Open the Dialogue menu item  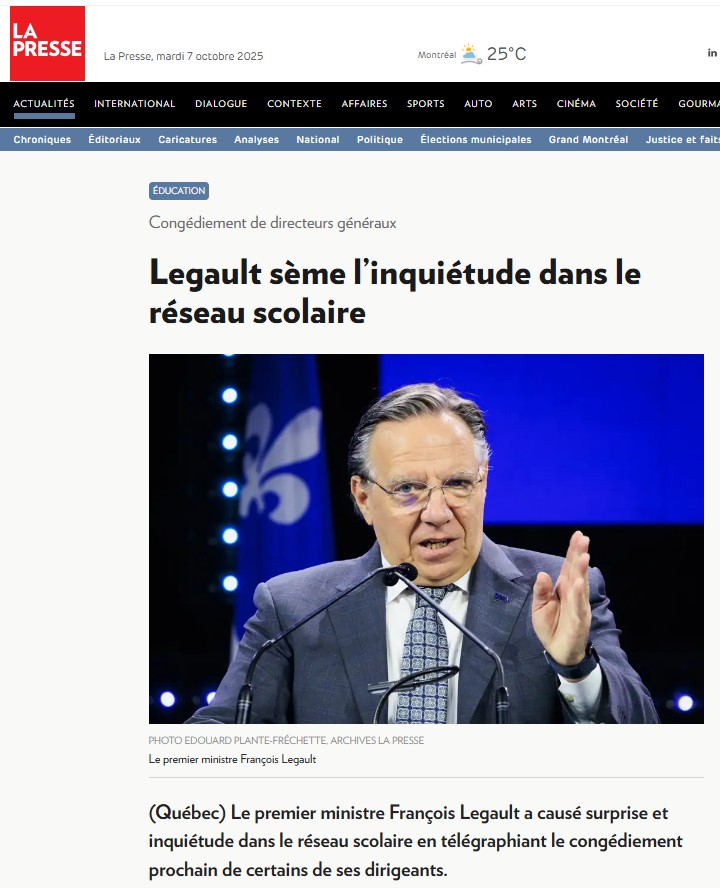click(221, 104)
